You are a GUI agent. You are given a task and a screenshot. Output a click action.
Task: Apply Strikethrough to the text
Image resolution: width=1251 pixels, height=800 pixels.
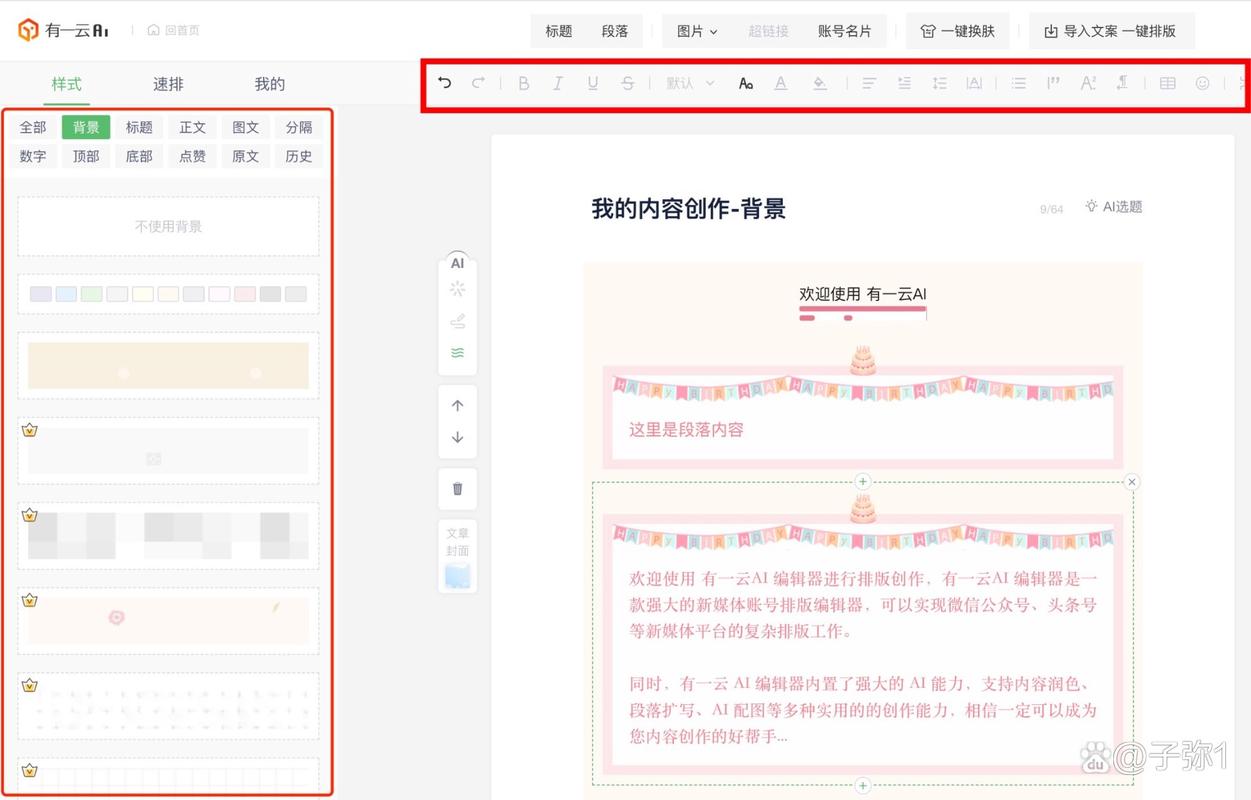tap(627, 83)
